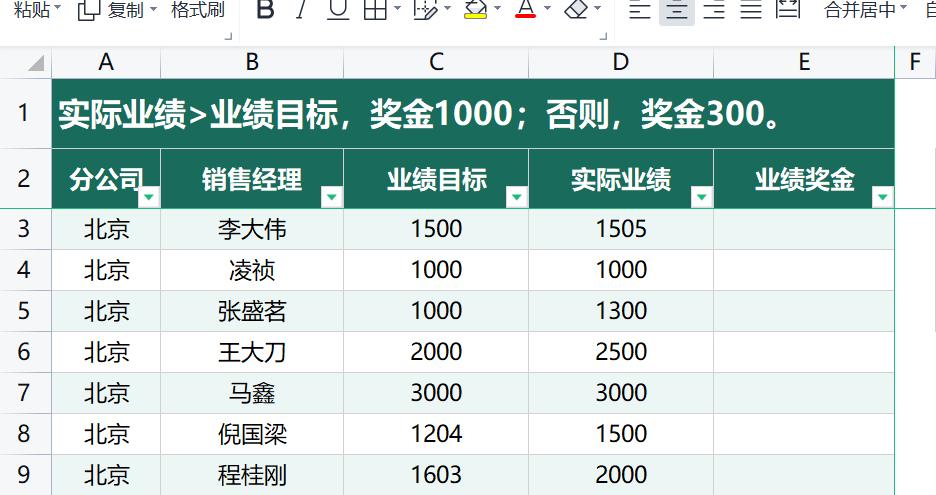Select column F header
This screenshot has width=936, height=495.
[915, 62]
